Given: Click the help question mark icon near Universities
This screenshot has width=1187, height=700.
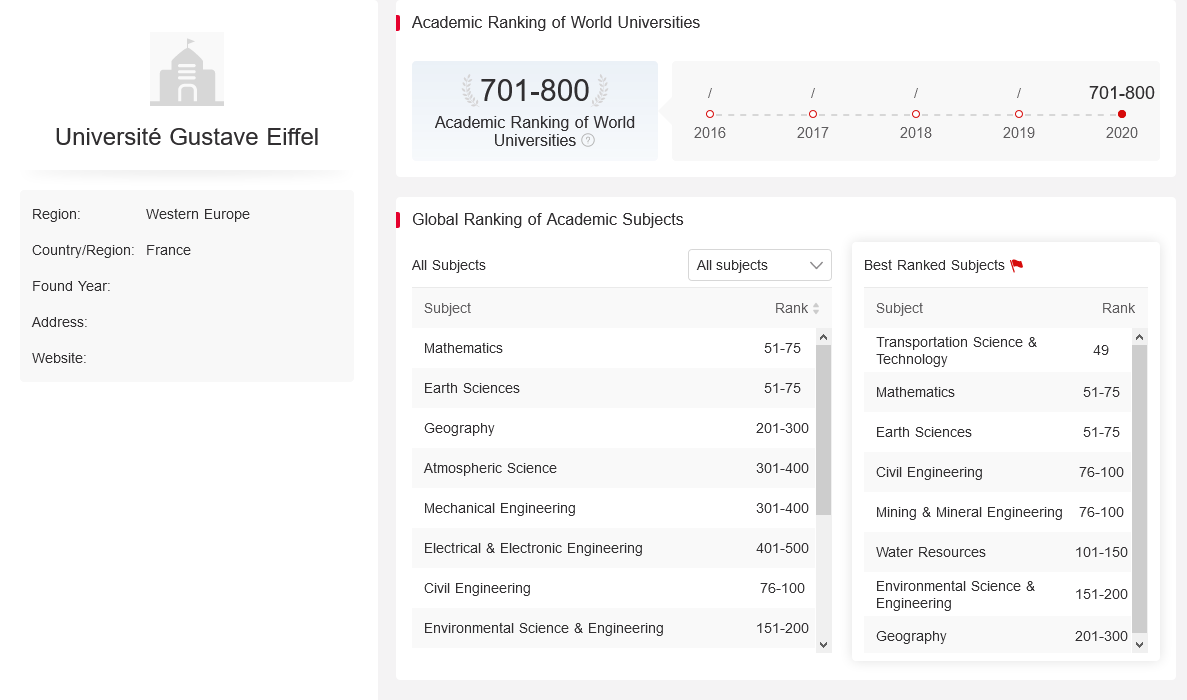Looking at the screenshot, I should click(587, 140).
